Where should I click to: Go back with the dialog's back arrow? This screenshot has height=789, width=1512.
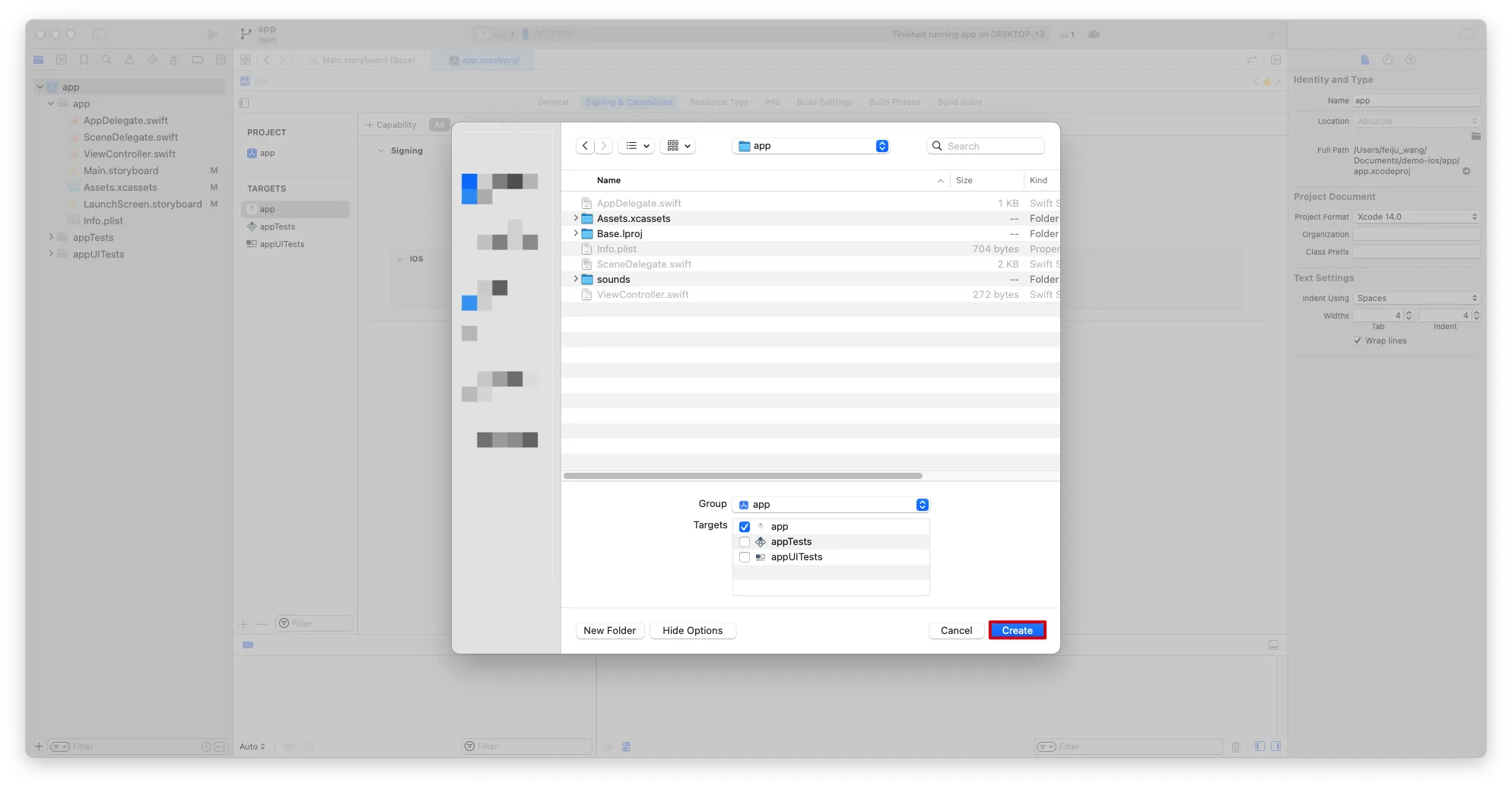point(585,146)
